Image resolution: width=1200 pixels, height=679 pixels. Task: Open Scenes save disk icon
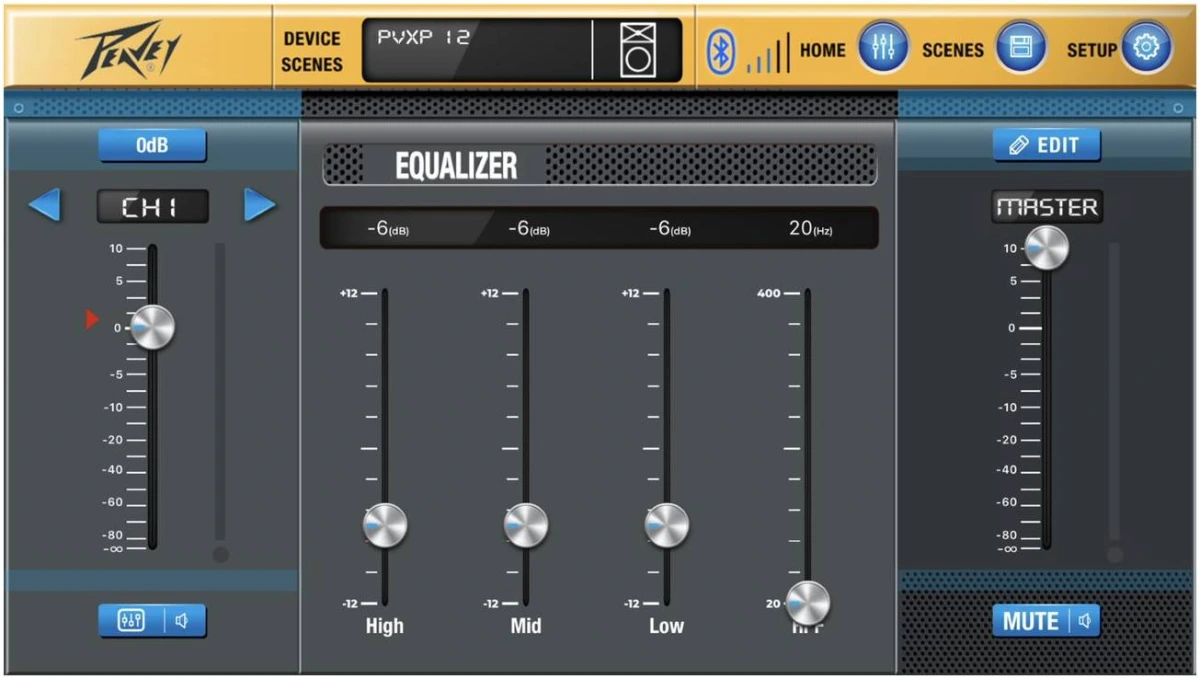tap(1020, 49)
